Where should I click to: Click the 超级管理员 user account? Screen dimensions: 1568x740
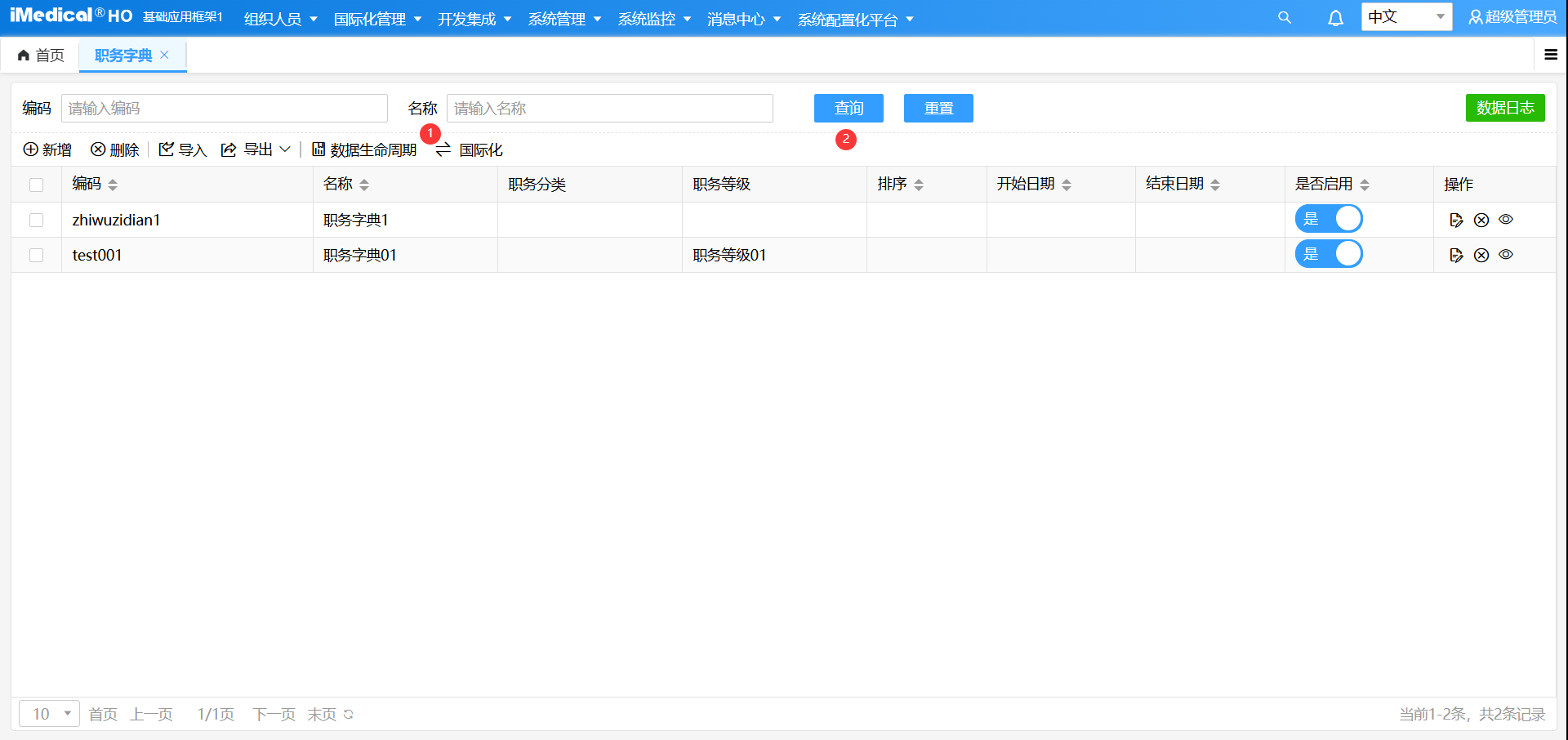pos(1512,17)
